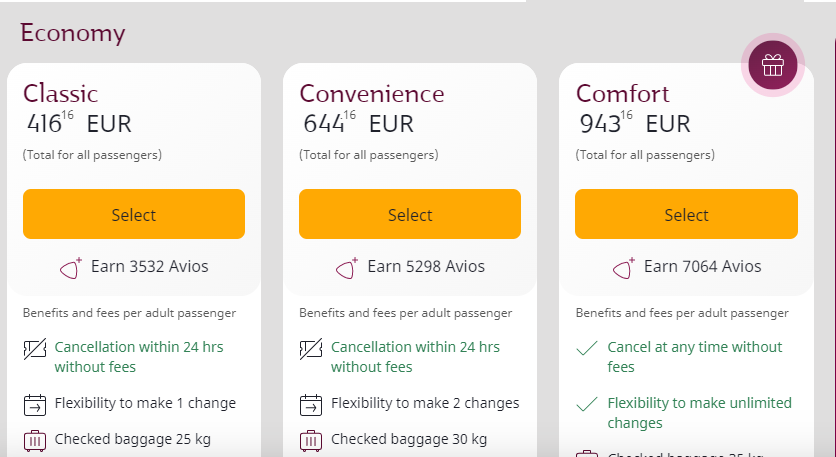836x457 pixels.
Task: Click the Avios icon under Convenience fare
Action: click(347, 268)
